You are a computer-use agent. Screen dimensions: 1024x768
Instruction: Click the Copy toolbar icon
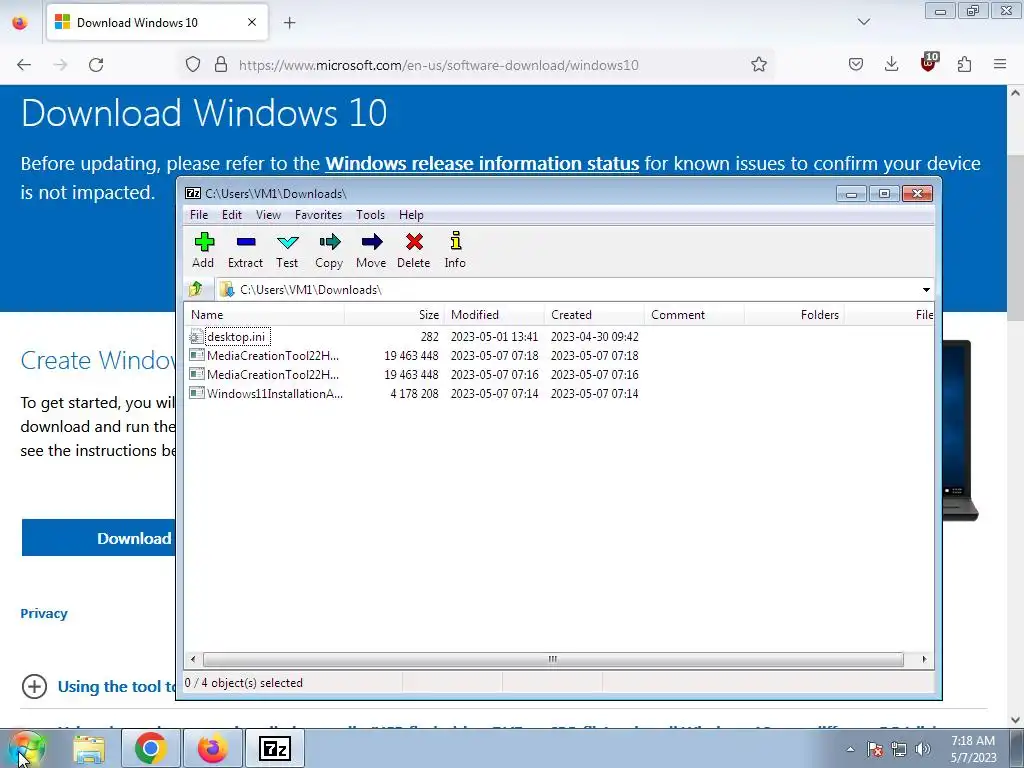coord(328,250)
